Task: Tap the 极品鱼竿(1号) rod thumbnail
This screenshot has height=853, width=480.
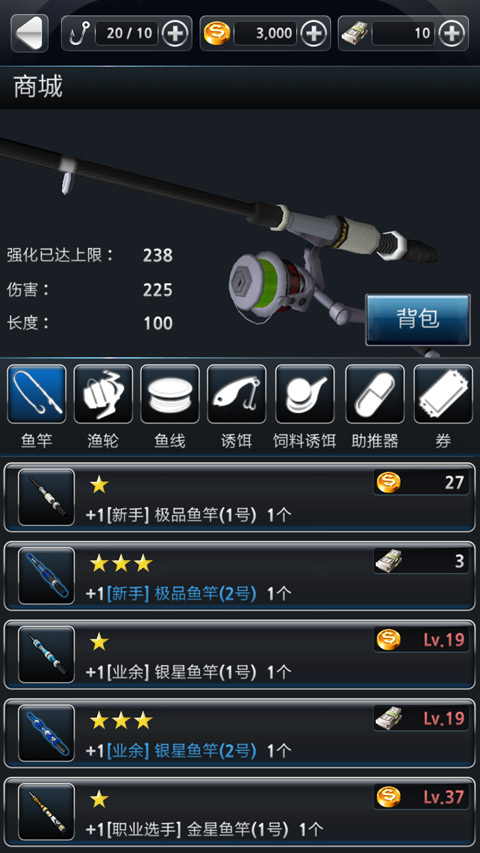Action: click(x=46, y=497)
